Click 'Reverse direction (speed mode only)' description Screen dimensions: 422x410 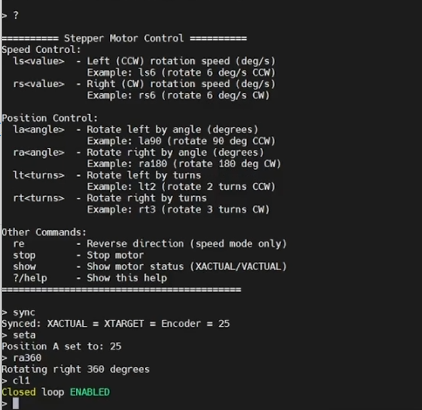point(187,244)
